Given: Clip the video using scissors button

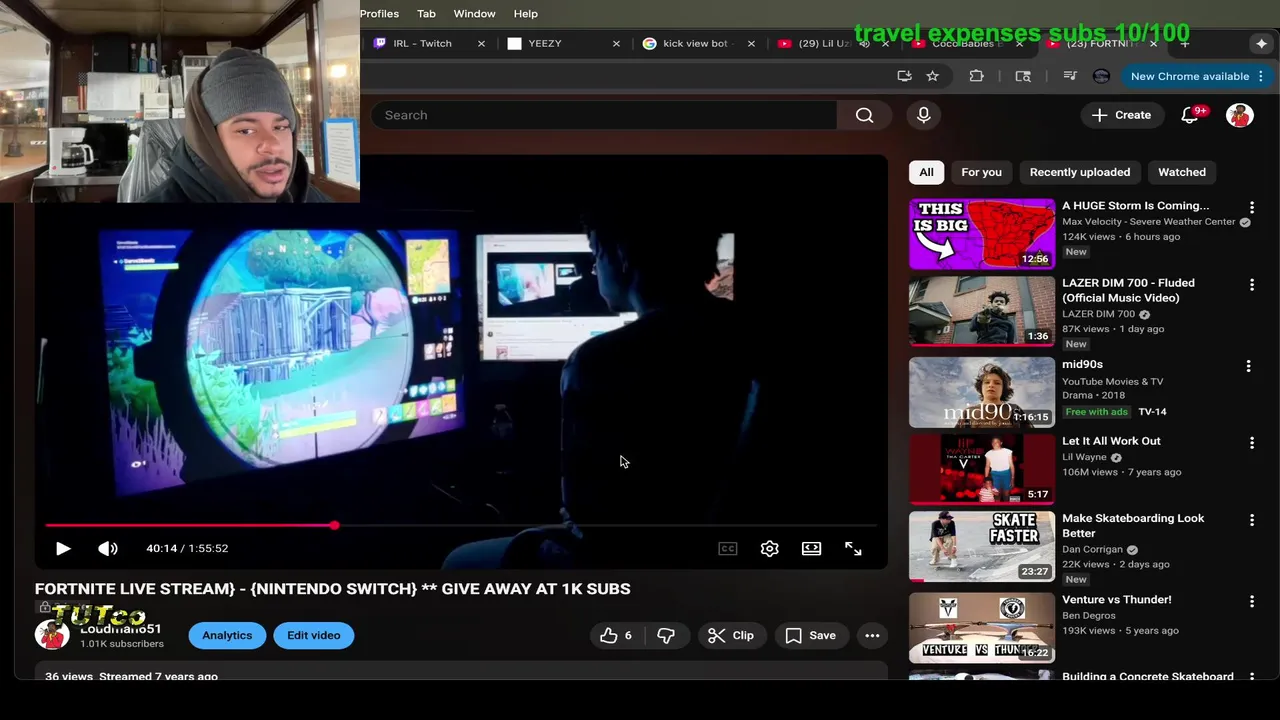Looking at the screenshot, I should (x=731, y=635).
